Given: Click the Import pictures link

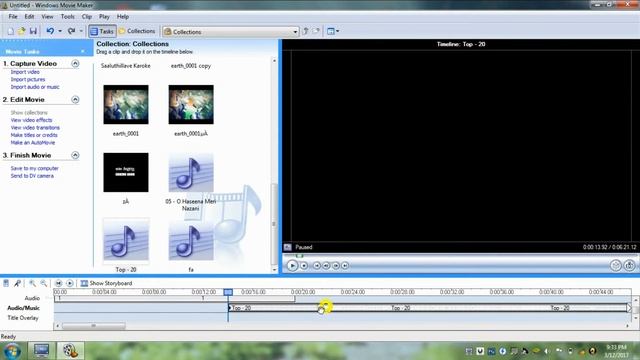Looking at the screenshot, I should point(28,79).
